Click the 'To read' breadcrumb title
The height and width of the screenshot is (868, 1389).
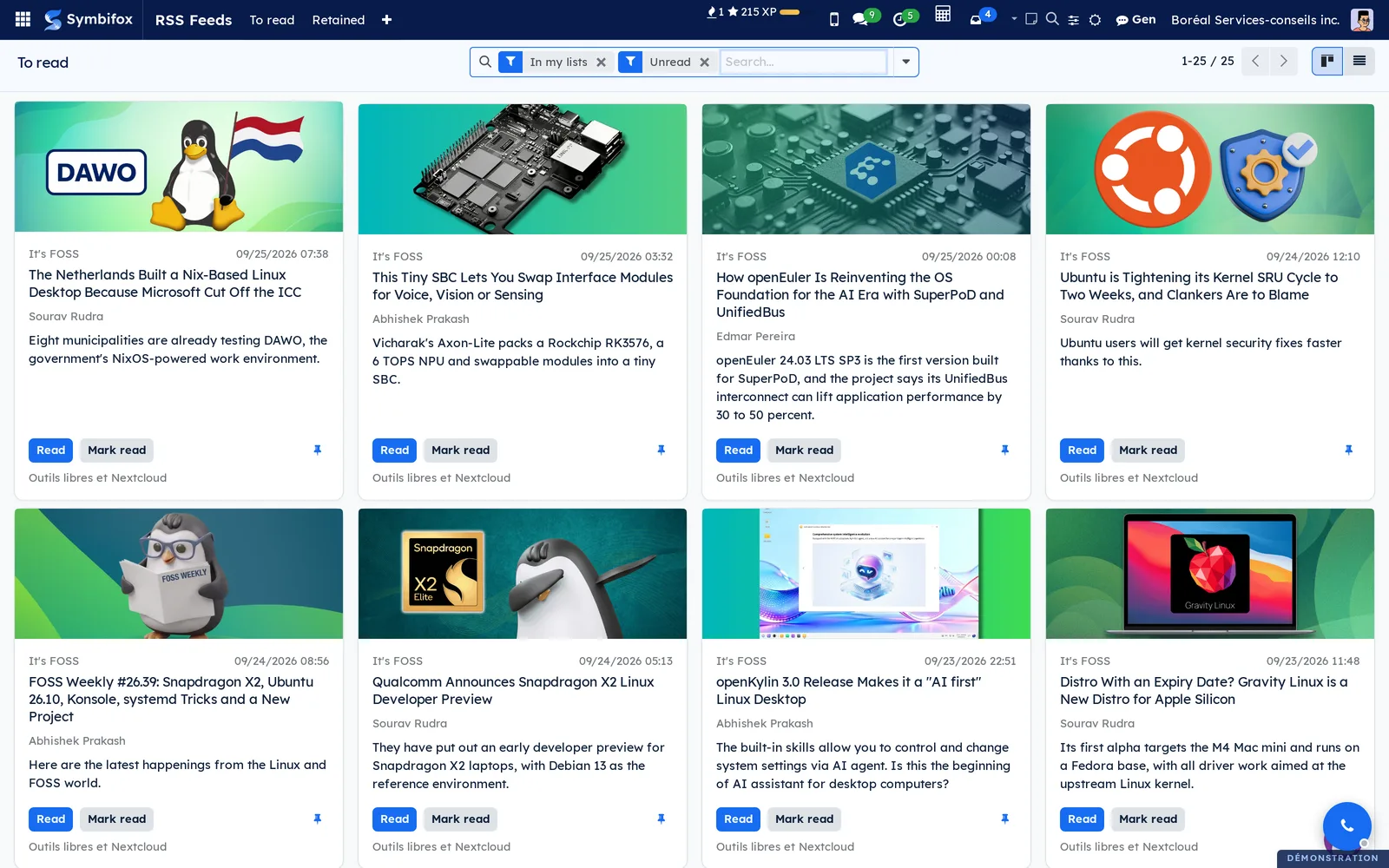pyautogui.click(x=43, y=62)
